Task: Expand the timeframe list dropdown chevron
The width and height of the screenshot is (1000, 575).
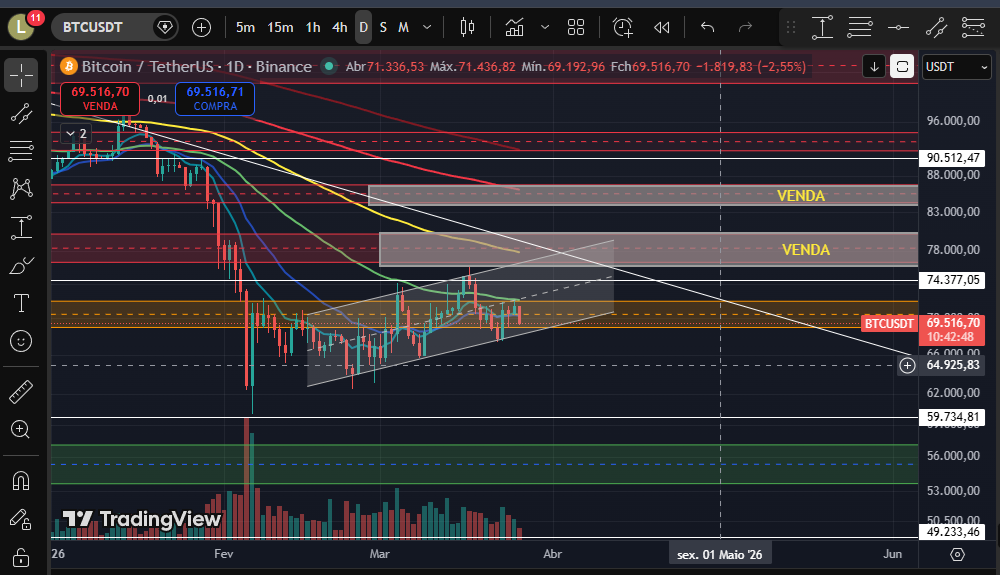Action: pos(427,27)
